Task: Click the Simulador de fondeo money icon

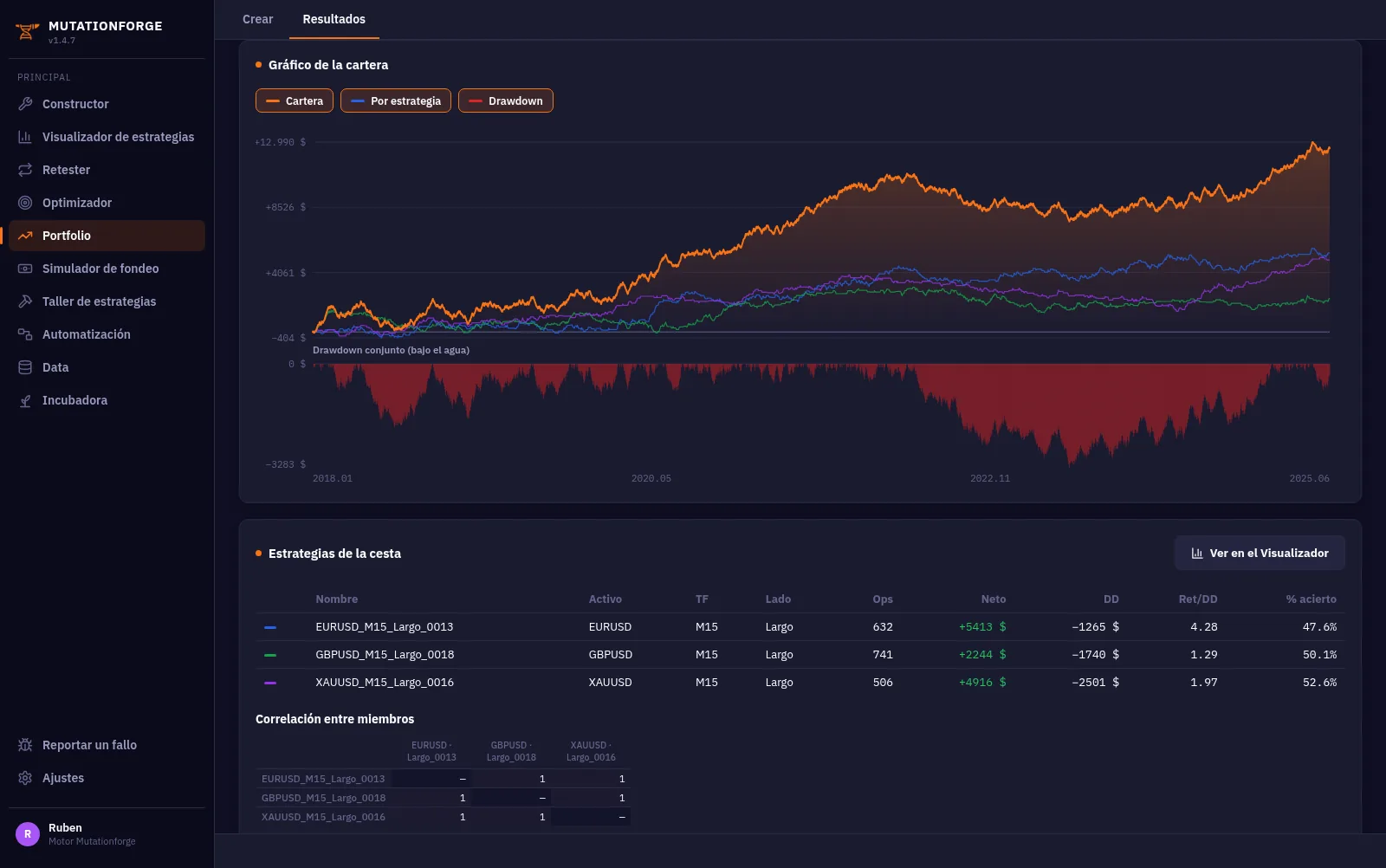Action: pyautogui.click(x=25, y=269)
